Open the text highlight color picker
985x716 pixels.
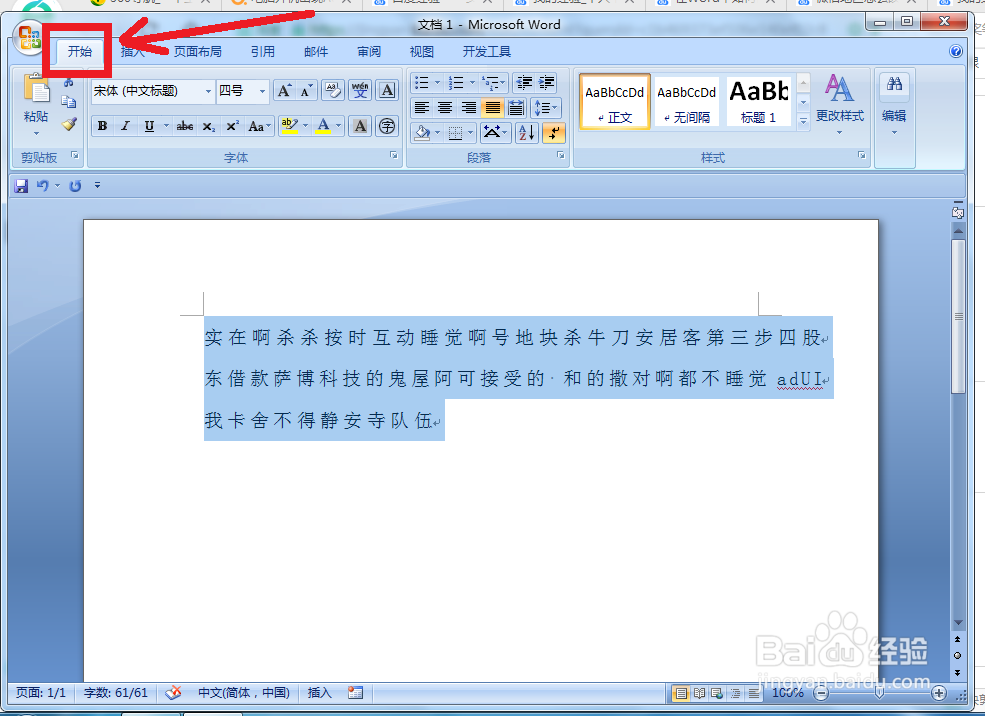pos(305,126)
